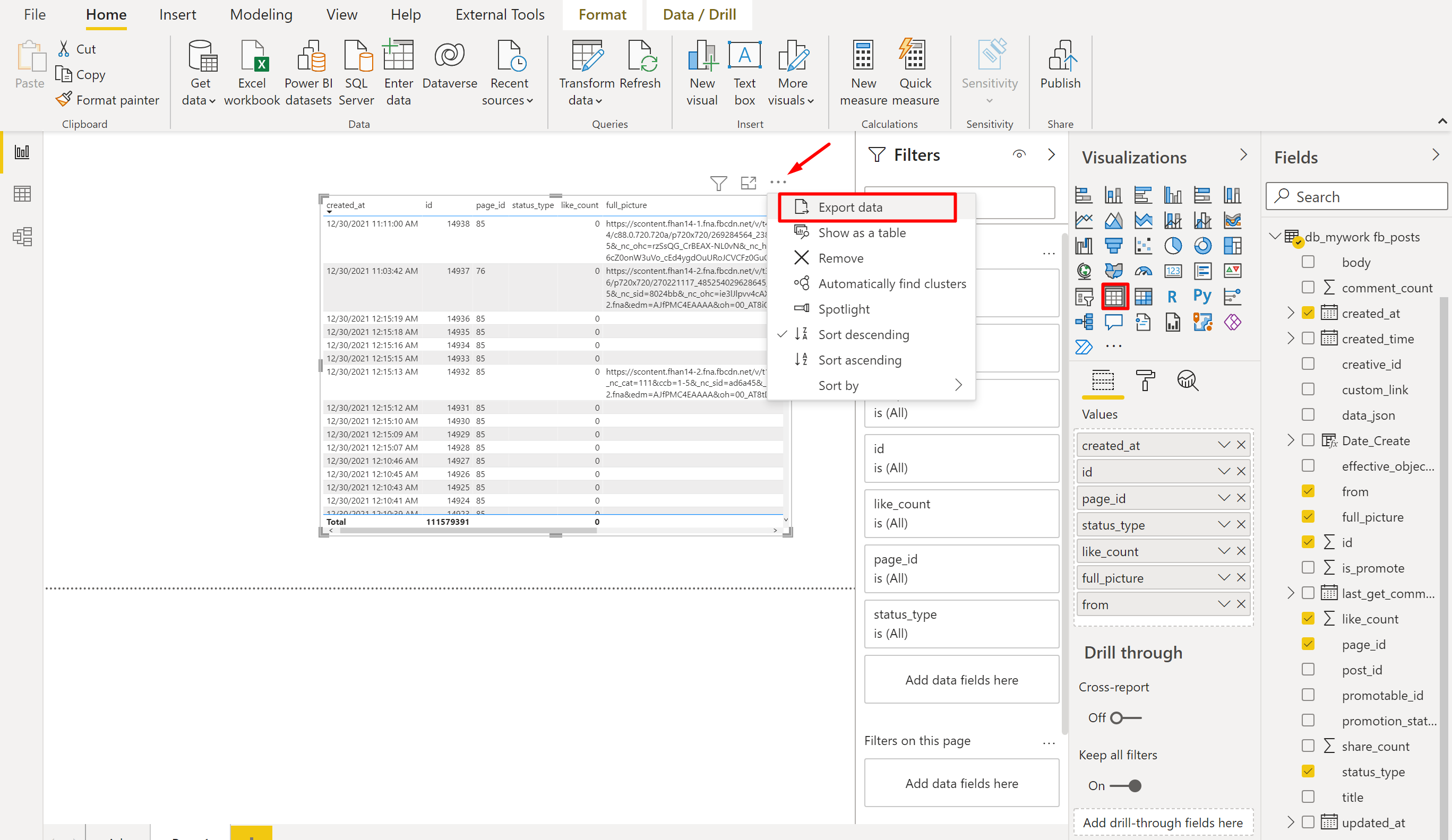Open the Format paint roller pane
Image resolution: width=1452 pixels, height=840 pixels.
[x=1145, y=380]
